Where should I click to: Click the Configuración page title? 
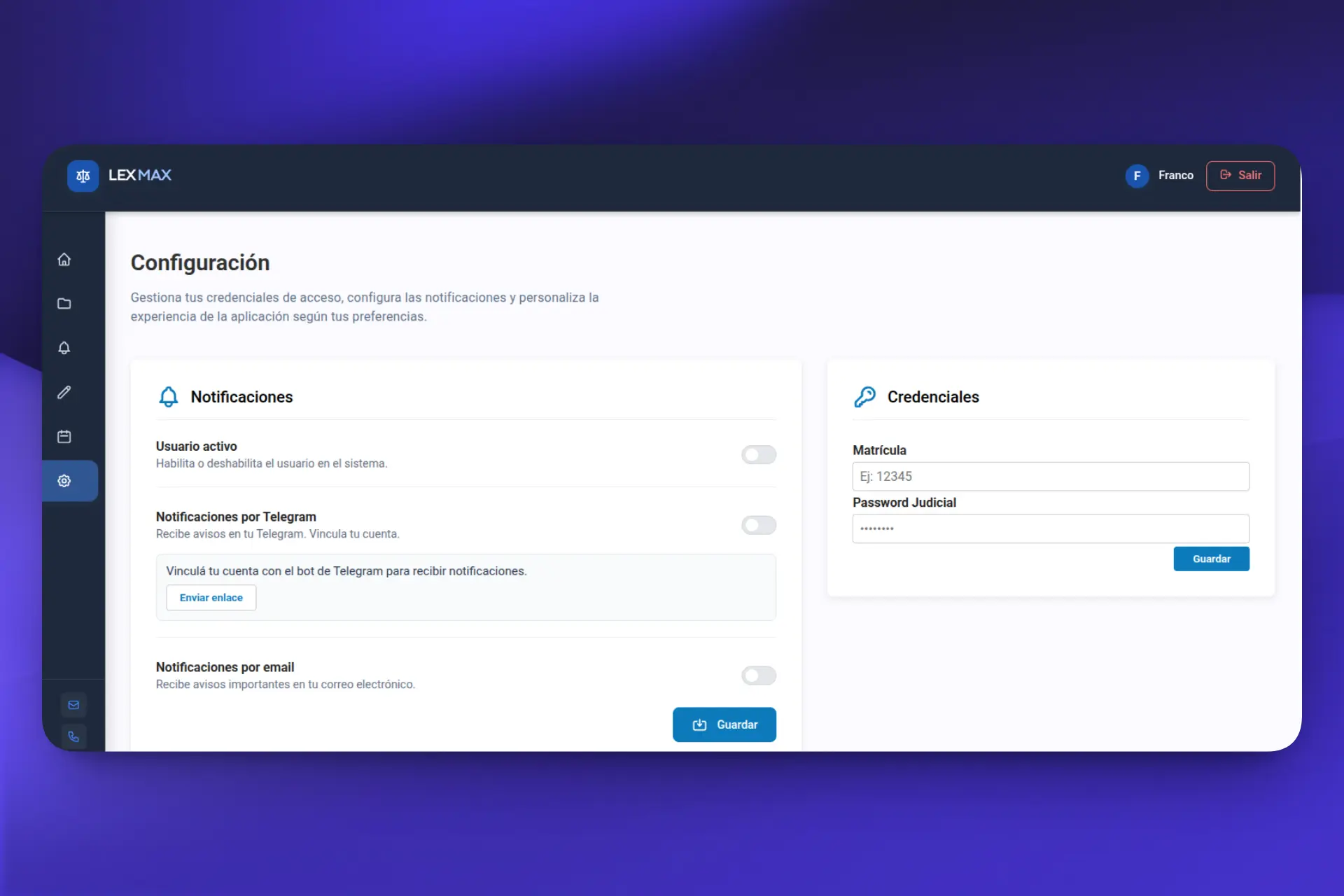point(200,263)
